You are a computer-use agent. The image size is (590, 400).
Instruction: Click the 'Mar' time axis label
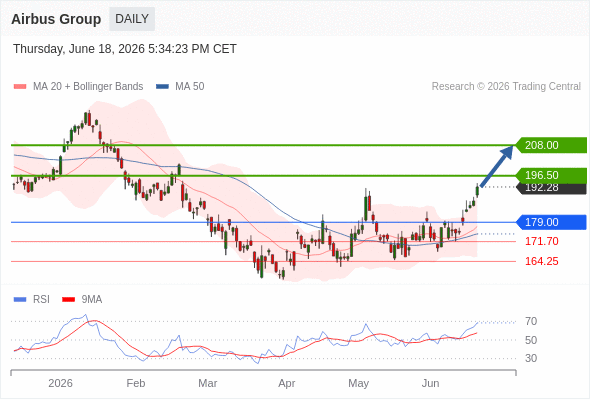tap(208, 383)
